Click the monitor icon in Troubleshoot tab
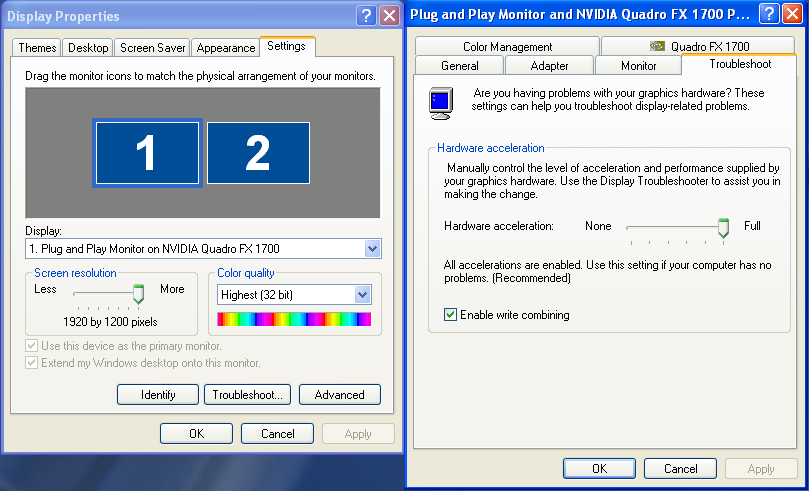 click(441, 103)
